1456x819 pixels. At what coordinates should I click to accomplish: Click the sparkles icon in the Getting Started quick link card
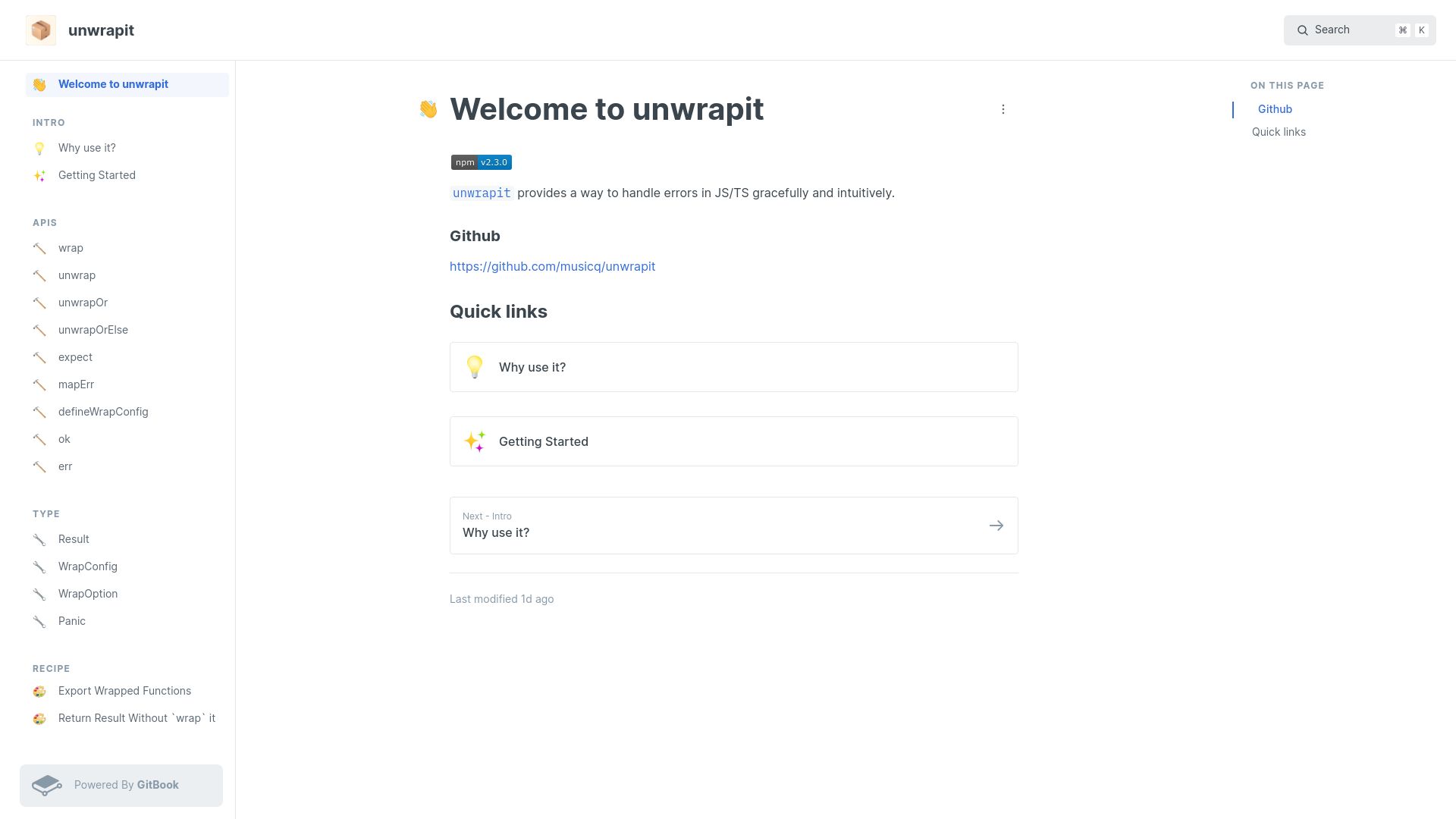(475, 441)
